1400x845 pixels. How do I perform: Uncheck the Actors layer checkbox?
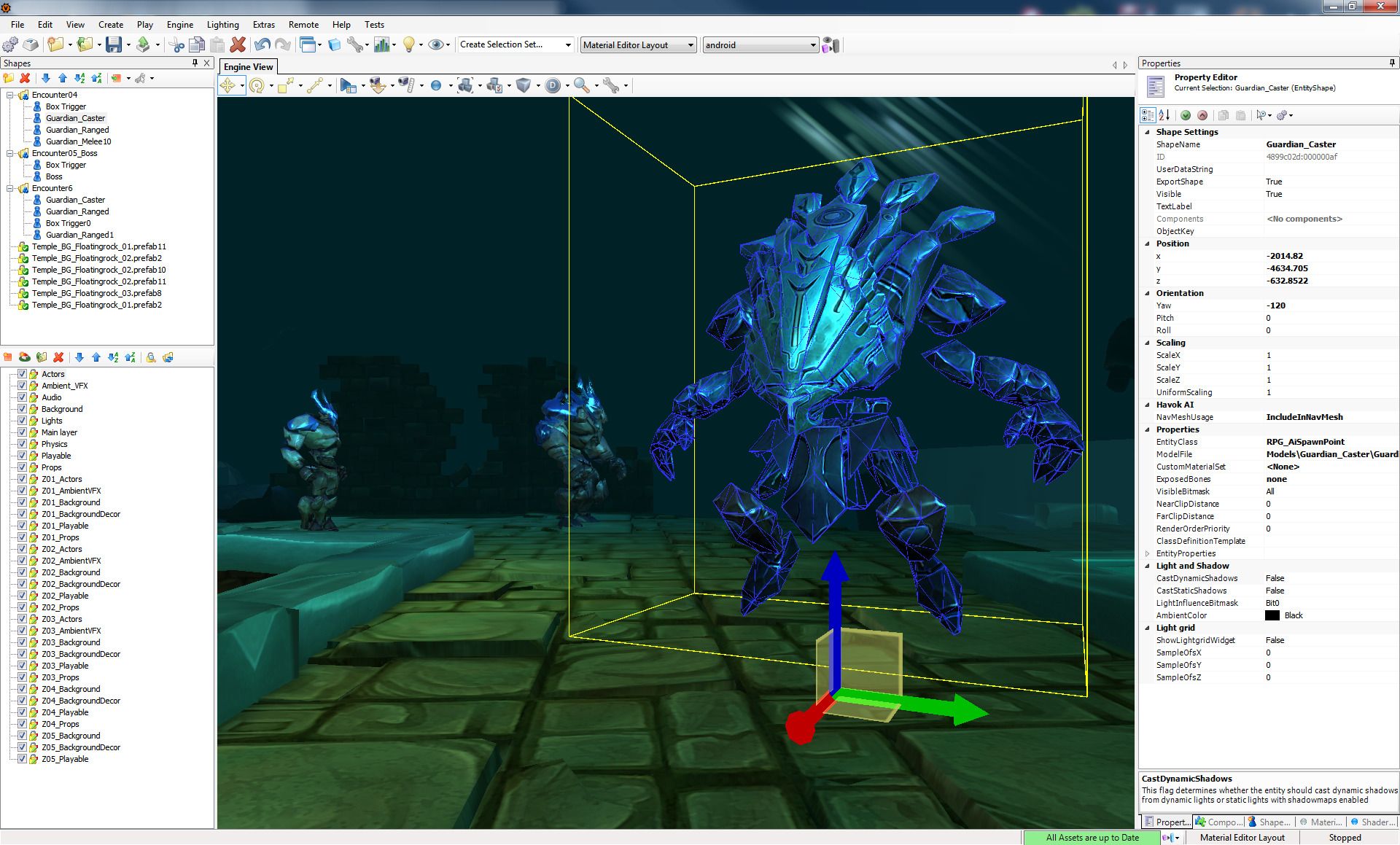(23, 373)
